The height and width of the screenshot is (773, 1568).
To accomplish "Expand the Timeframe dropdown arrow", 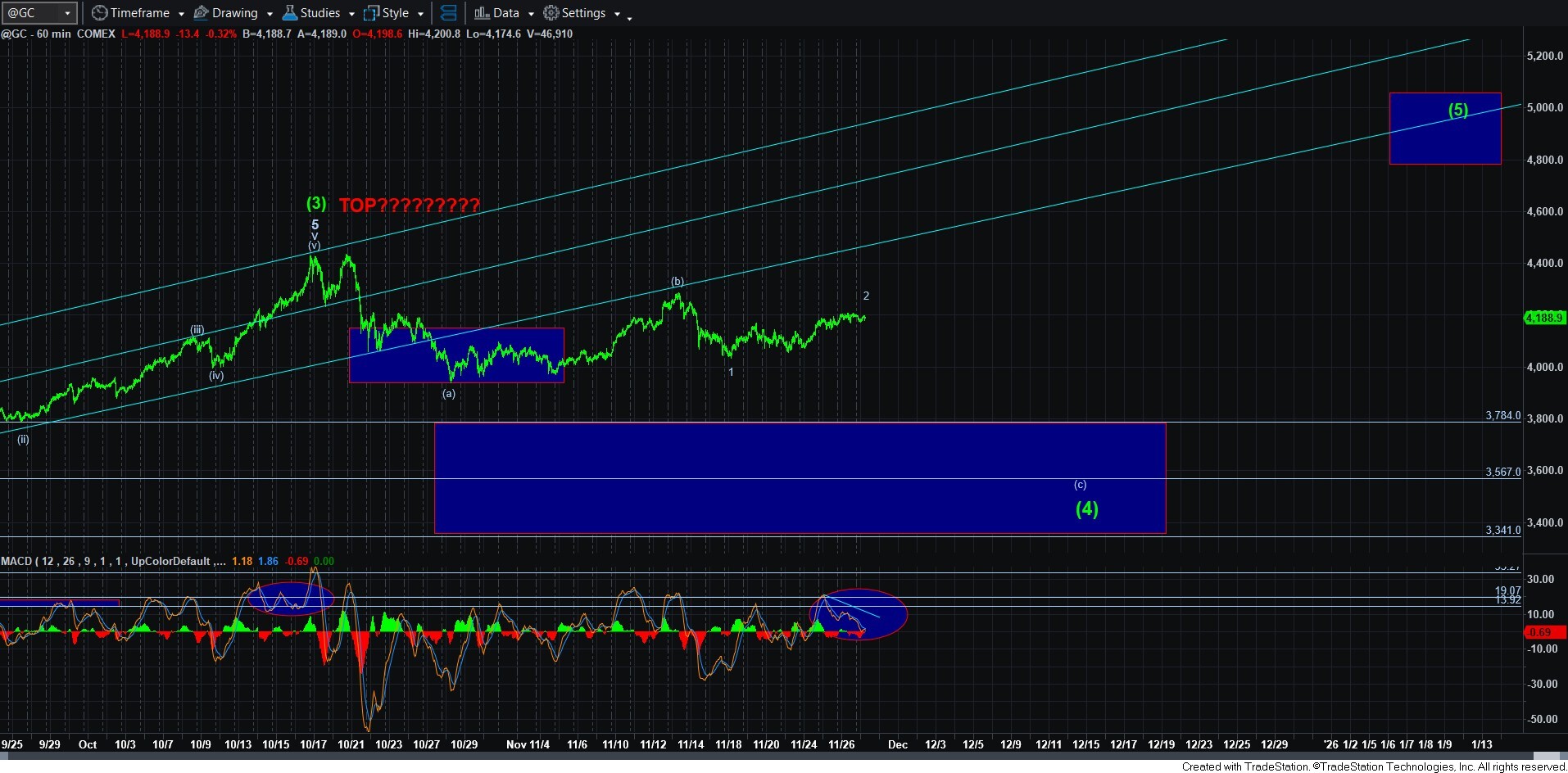I will pyautogui.click(x=181, y=14).
